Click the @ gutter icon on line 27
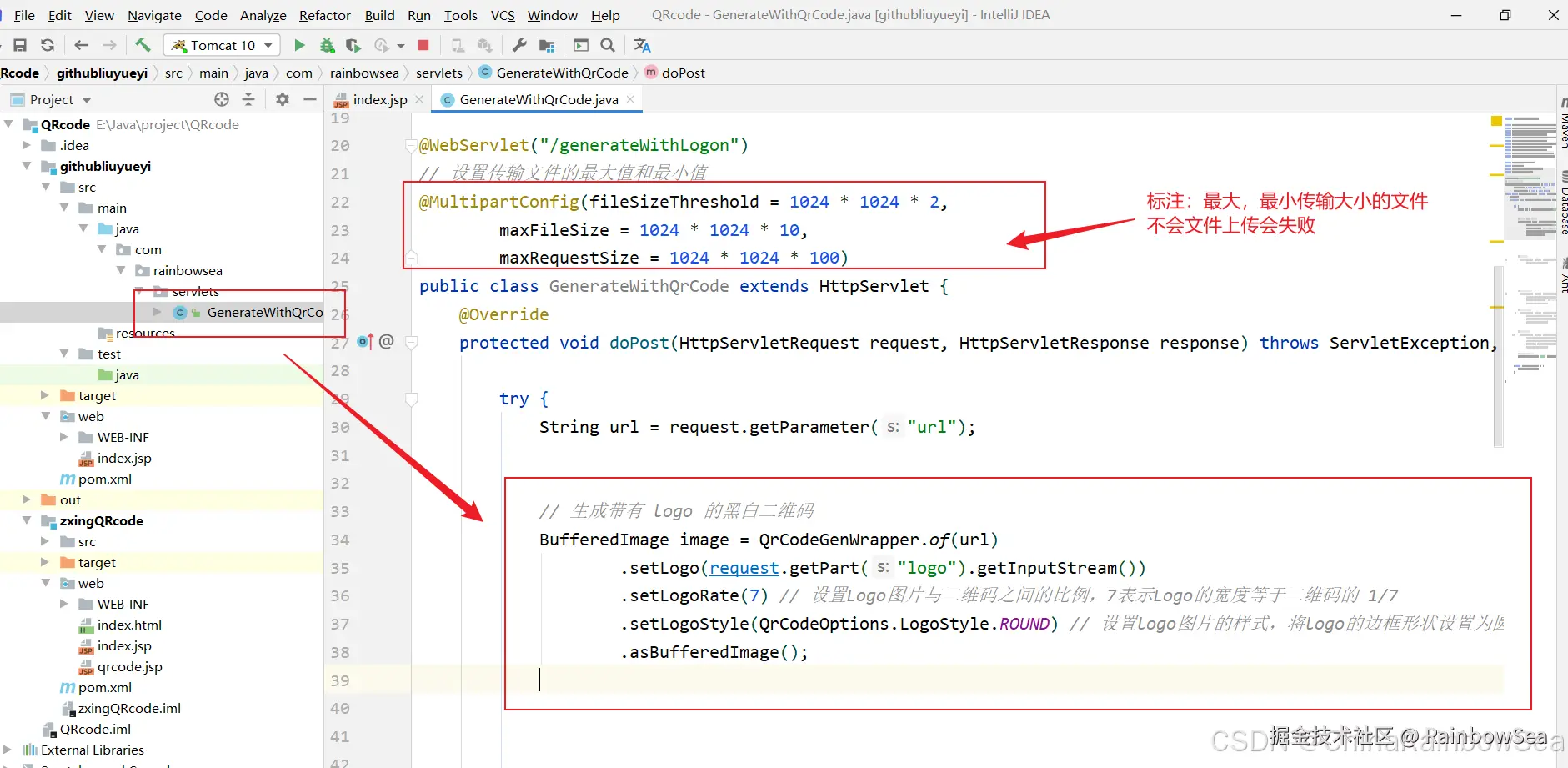The width and height of the screenshot is (1568, 768). click(386, 341)
